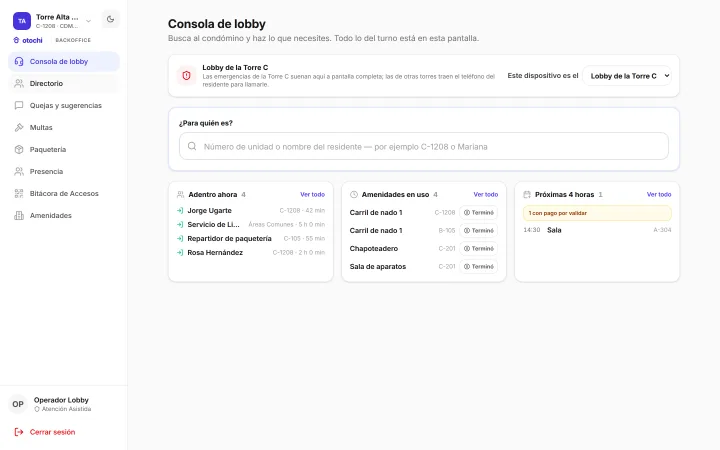Image resolution: width=720 pixels, height=450 pixels.
Task: Focus the resident search field
Action: click(x=423, y=146)
